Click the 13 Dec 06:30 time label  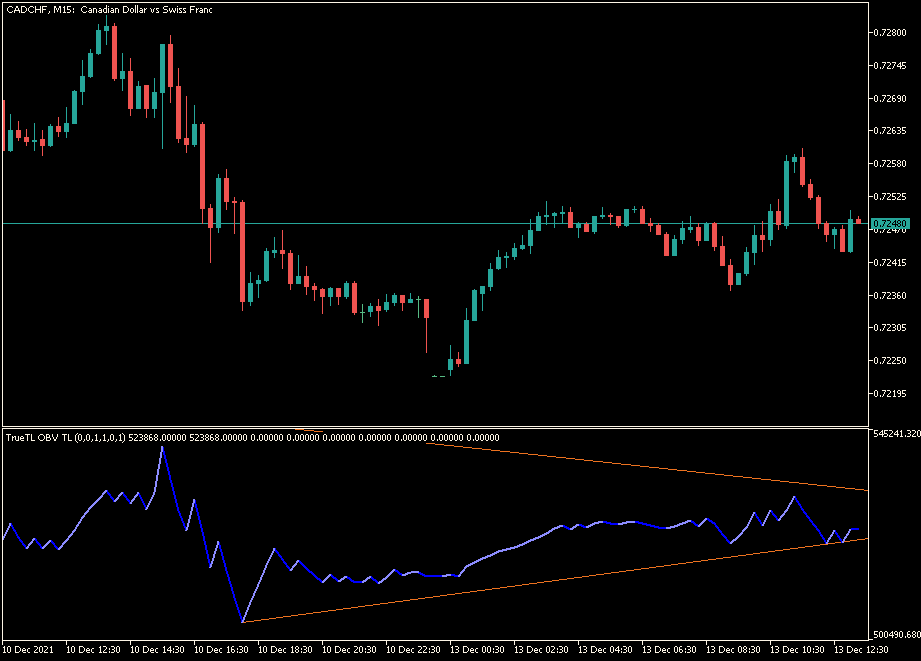670,650
